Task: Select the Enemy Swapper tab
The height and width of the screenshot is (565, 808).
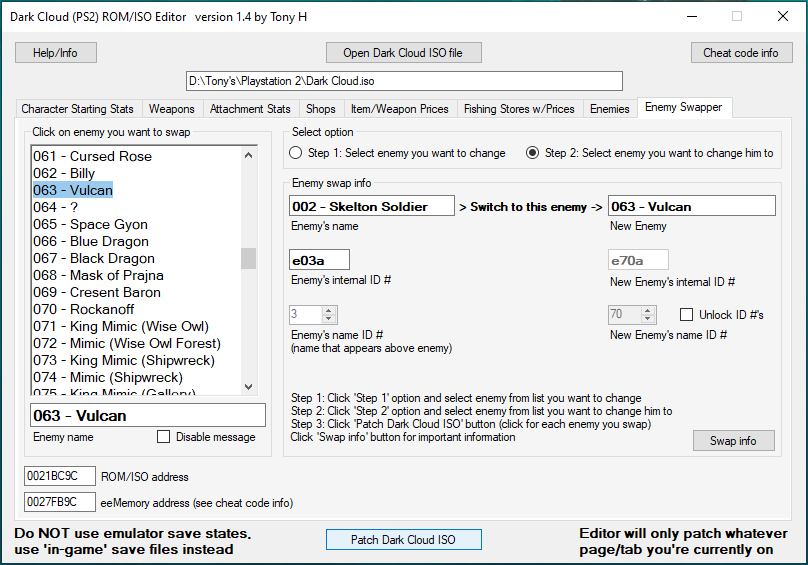Action: (x=684, y=107)
